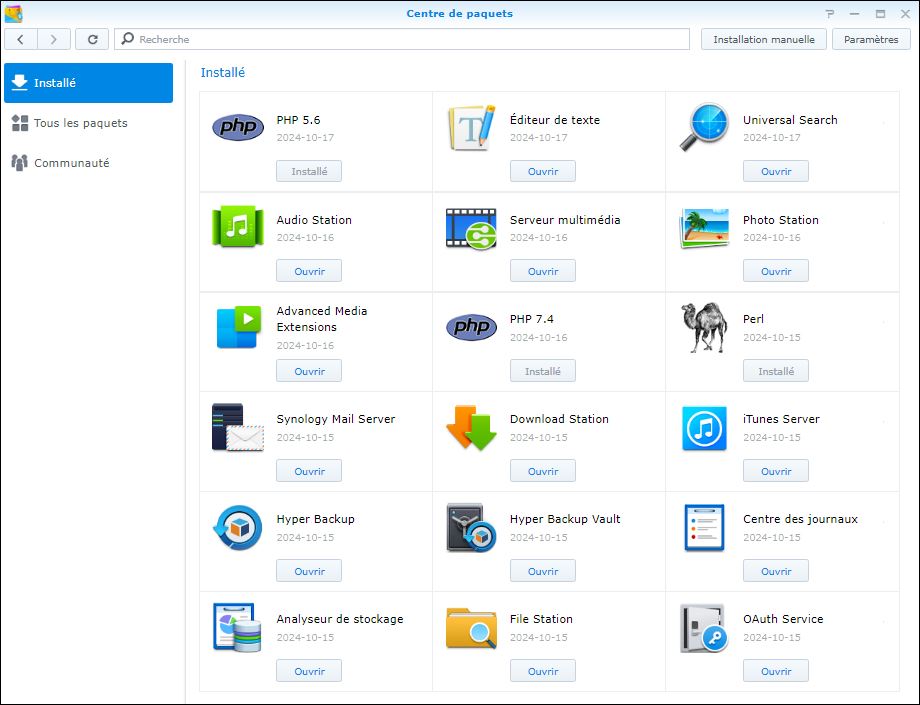The image size is (920, 705).
Task: Switch to Tous les paquets
Action: (89, 123)
